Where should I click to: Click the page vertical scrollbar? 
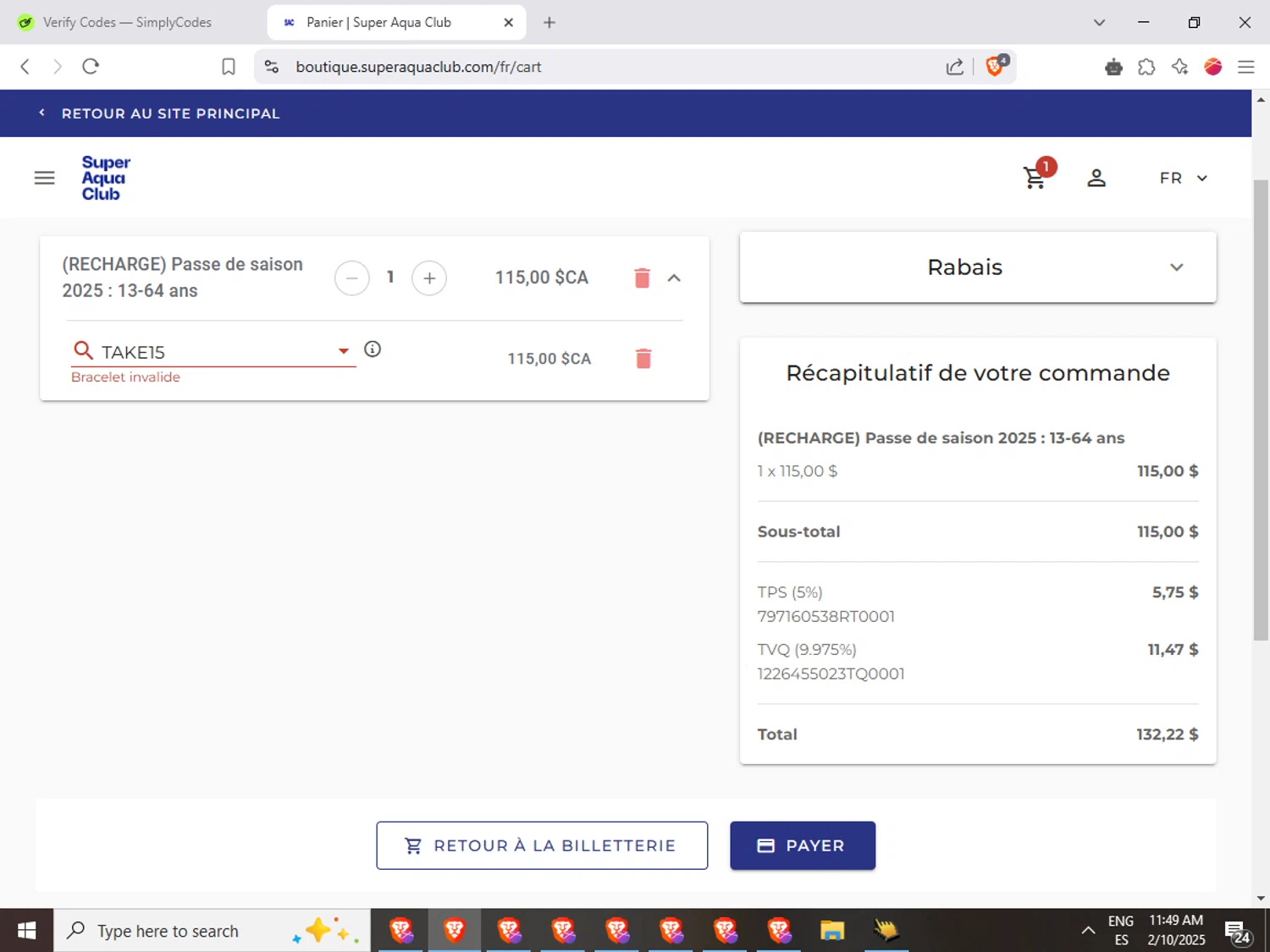(1261, 410)
